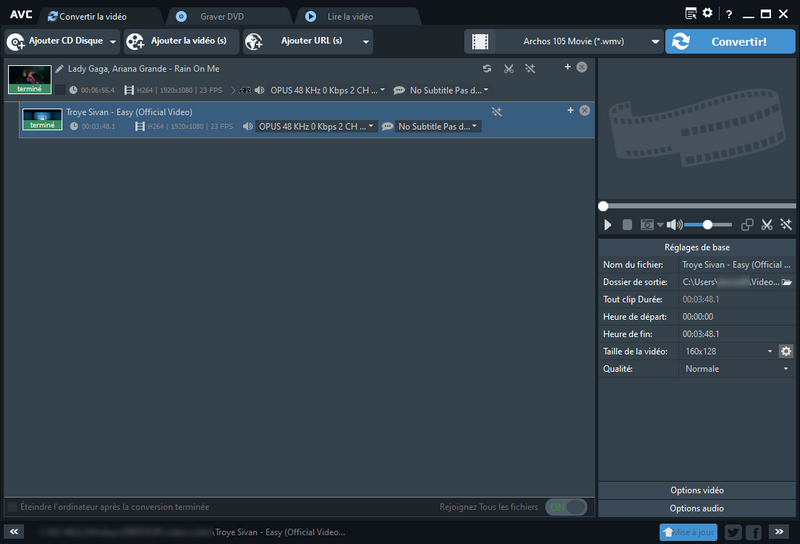Stop the preview playback
The width and height of the screenshot is (800, 544).
[x=628, y=225]
